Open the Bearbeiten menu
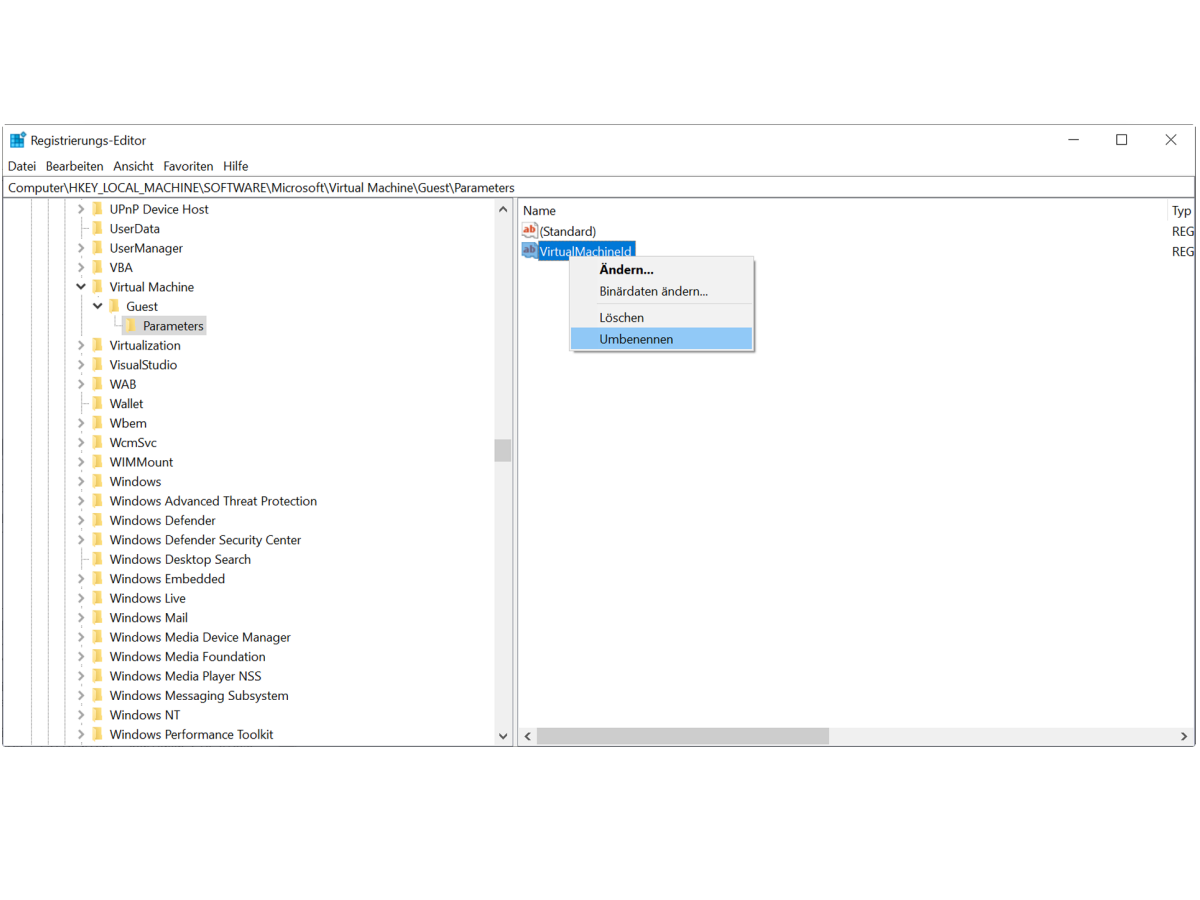The image size is (1200, 900). tap(74, 166)
